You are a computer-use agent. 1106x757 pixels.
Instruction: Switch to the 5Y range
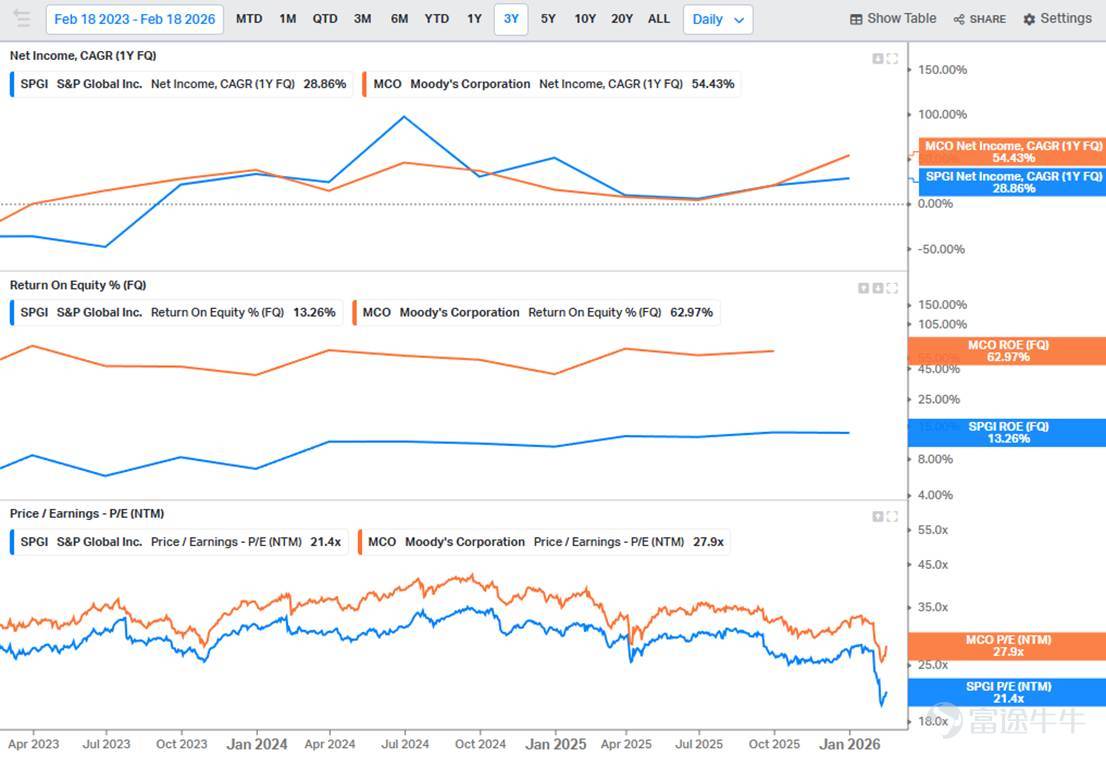pyautogui.click(x=548, y=19)
